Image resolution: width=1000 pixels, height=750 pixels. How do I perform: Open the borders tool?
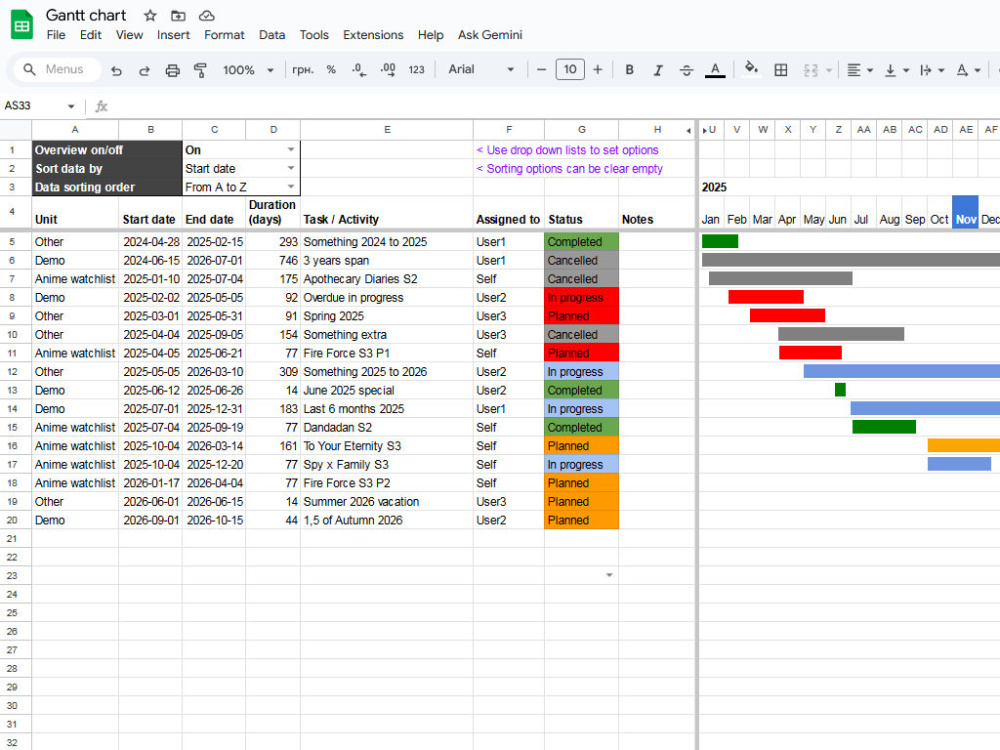781,70
